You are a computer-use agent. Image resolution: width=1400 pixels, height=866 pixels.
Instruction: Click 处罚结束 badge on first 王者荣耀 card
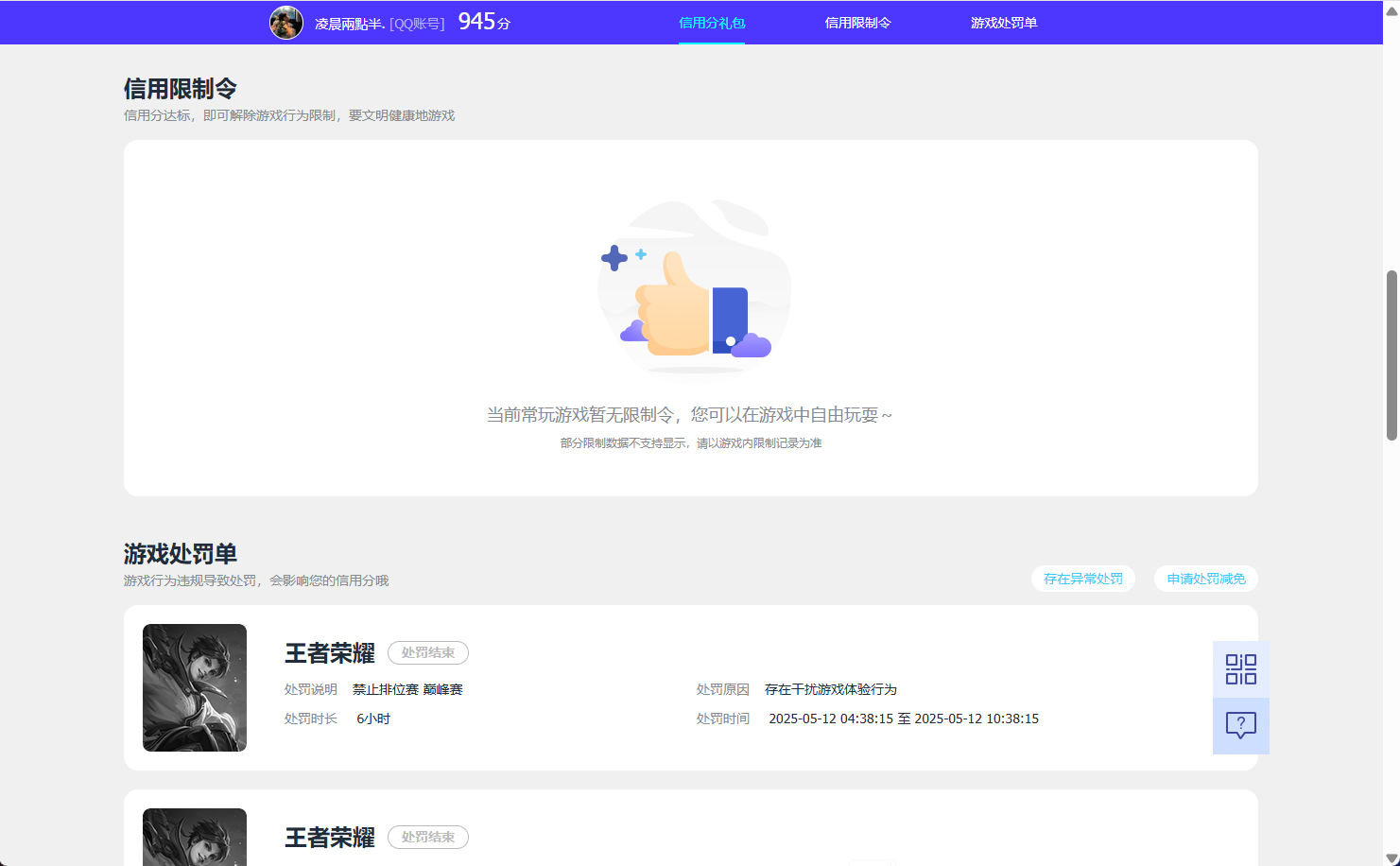428,652
